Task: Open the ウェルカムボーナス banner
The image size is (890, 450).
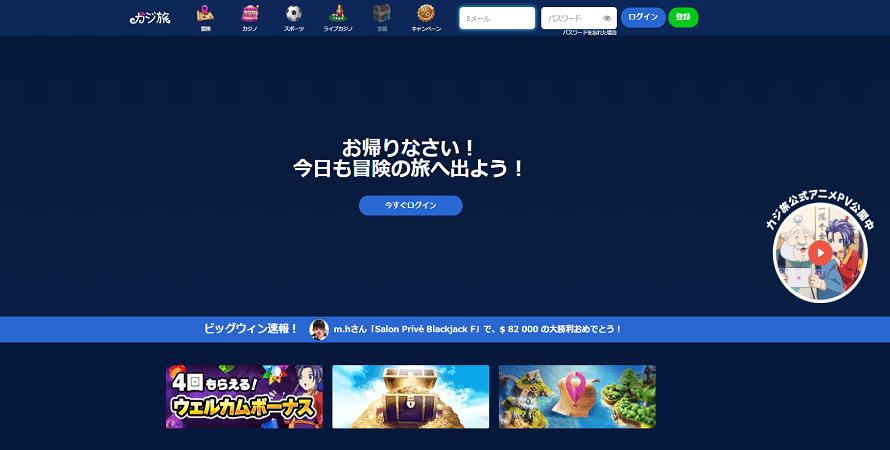Action: 244,397
